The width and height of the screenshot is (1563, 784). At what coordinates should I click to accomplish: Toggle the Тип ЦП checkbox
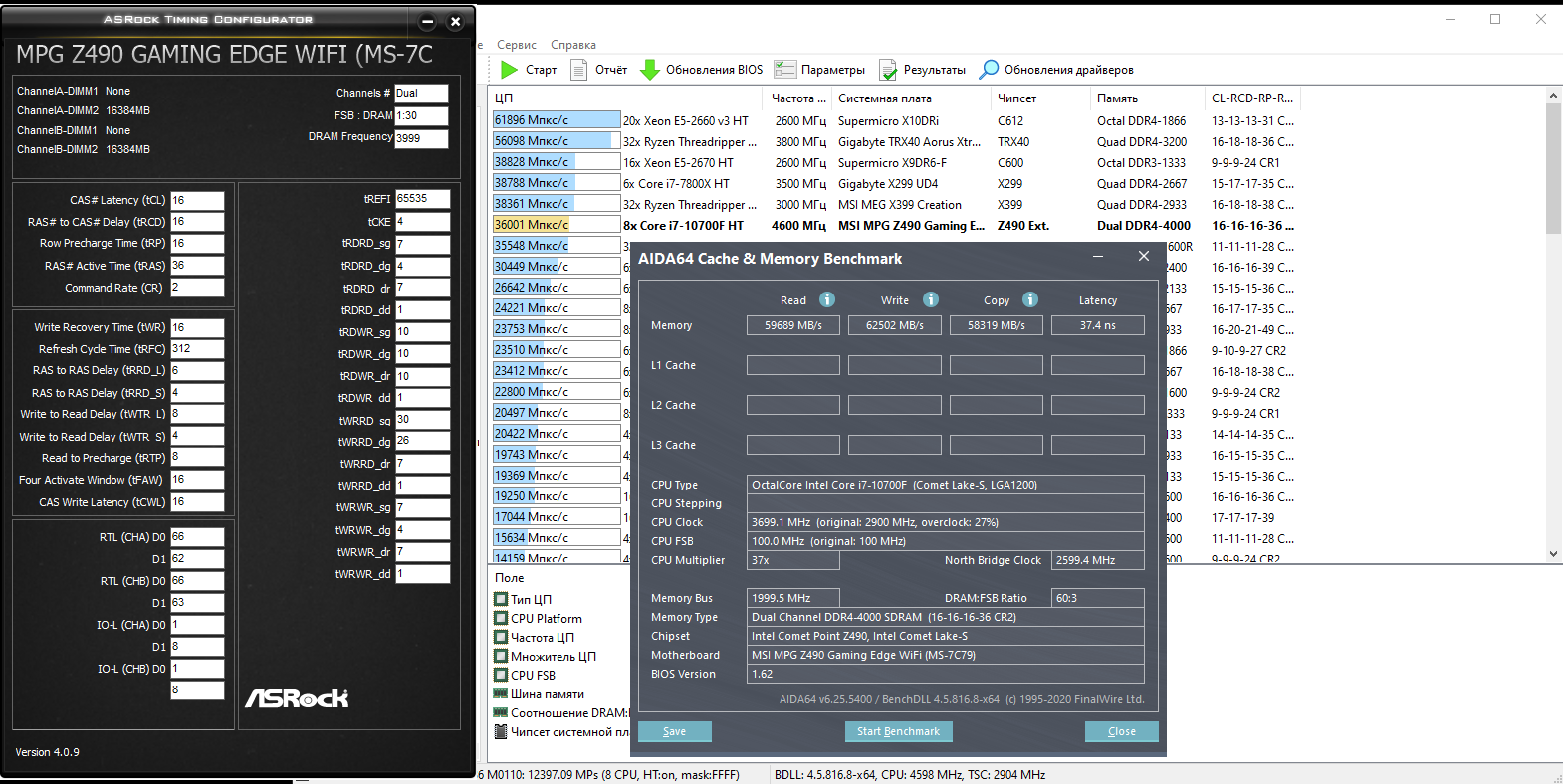click(x=501, y=599)
